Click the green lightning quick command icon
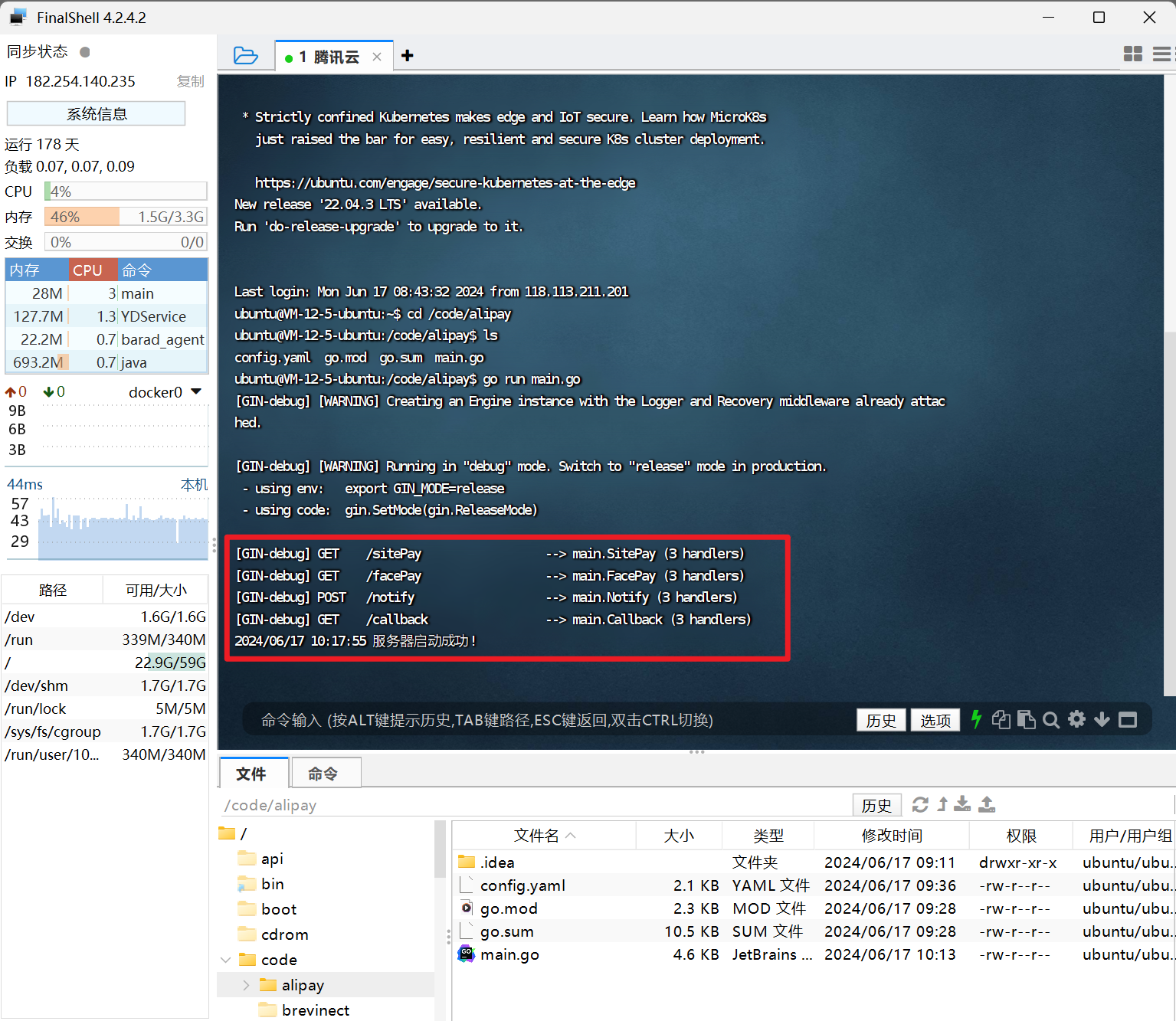Viewport: 1176px width, 1021px height. coord(976,719)
